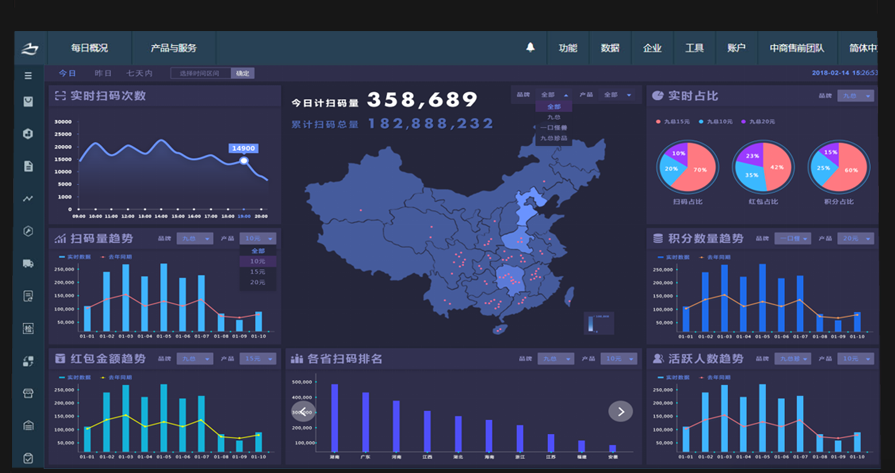Choose 一口怪兽 in the map brand dropdown list
The image size is (895, 473).
pos(555,128)
